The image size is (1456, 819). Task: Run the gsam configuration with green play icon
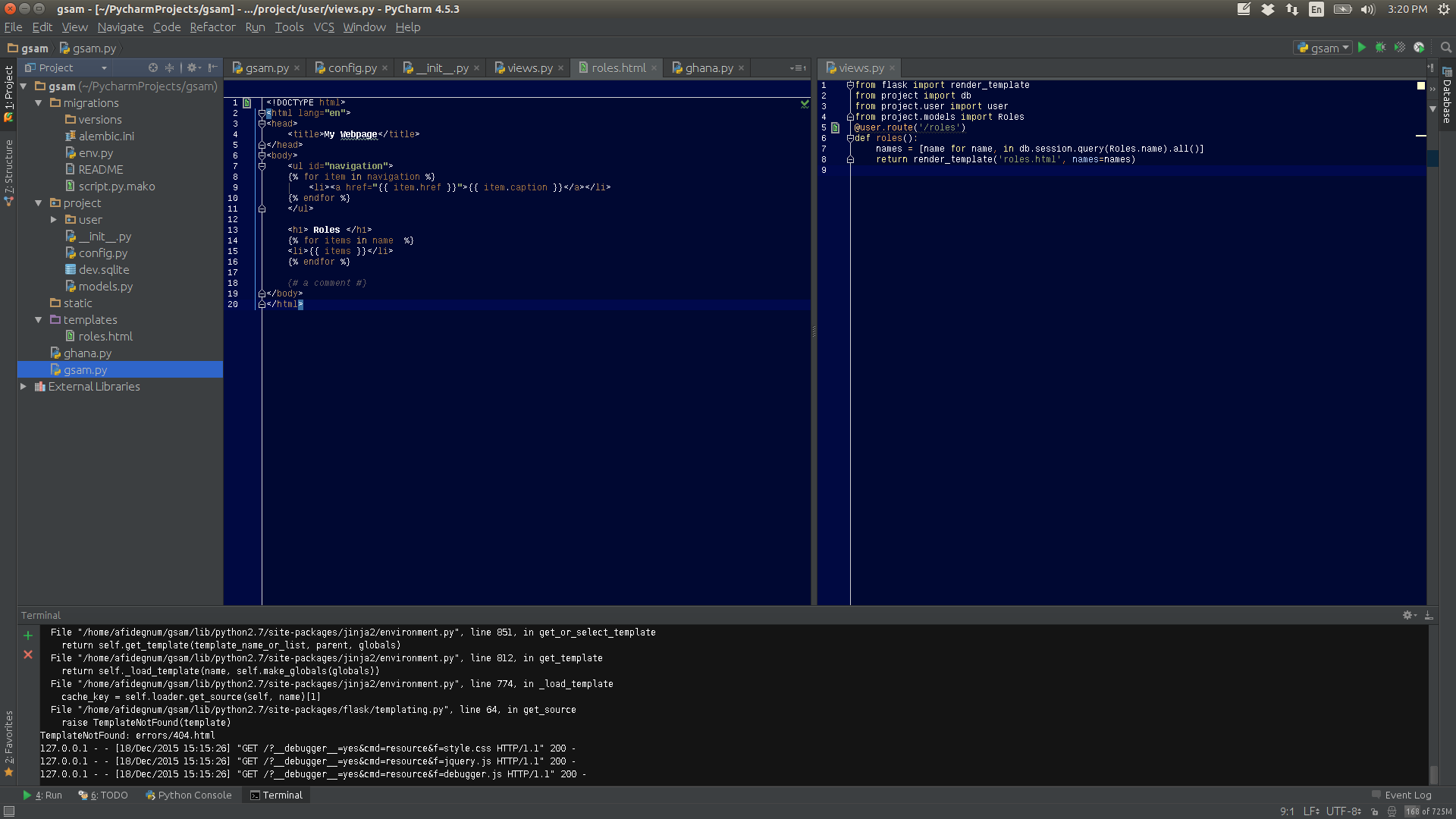pos(1362,48)
